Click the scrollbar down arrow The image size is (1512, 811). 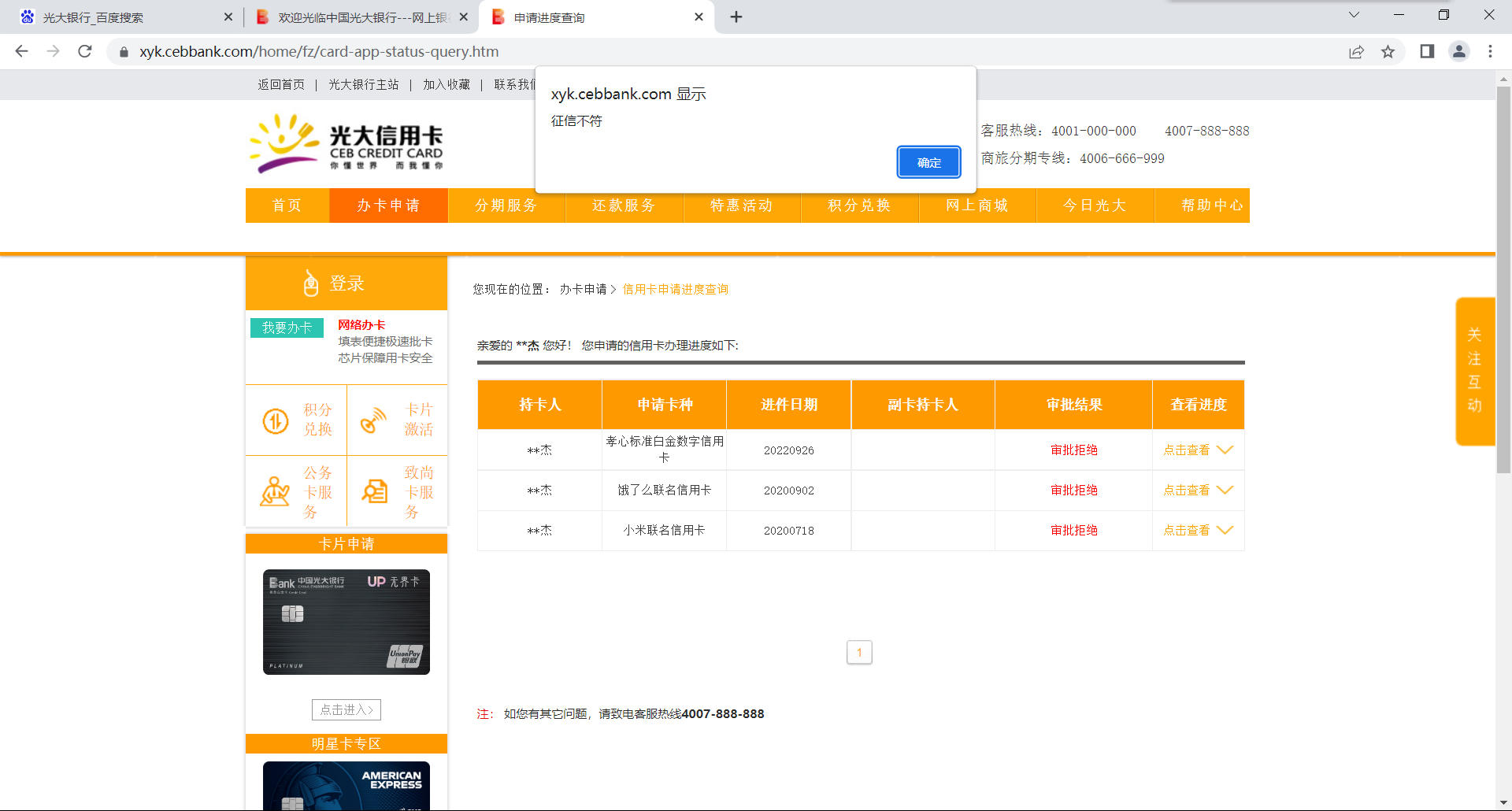[1503, 803]
